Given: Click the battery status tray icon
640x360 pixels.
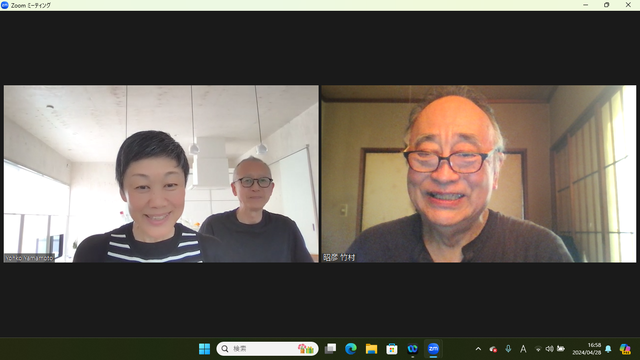Looking at the screenshot, I should 561,349.
